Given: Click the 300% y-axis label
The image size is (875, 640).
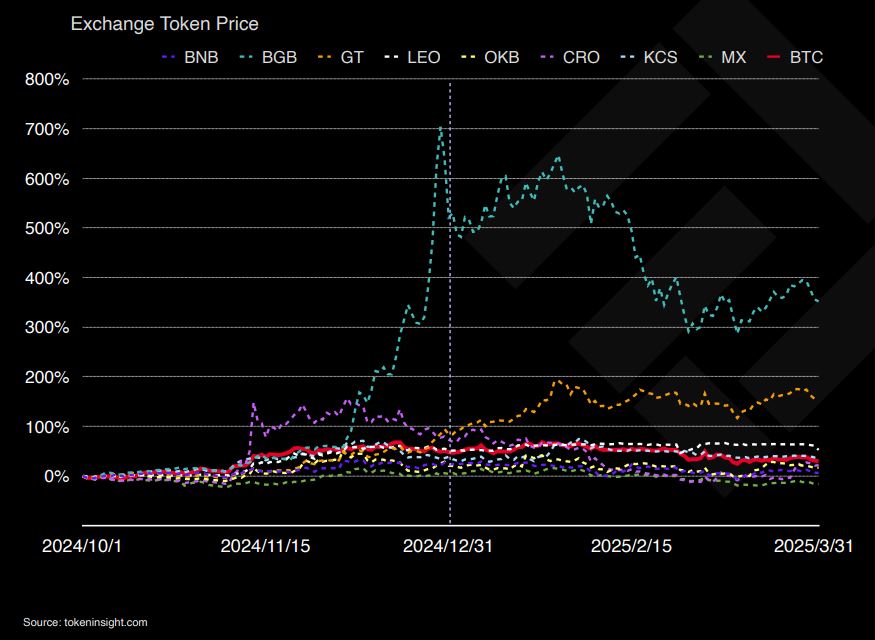Looking at the screenshot, I should [47, 327].
